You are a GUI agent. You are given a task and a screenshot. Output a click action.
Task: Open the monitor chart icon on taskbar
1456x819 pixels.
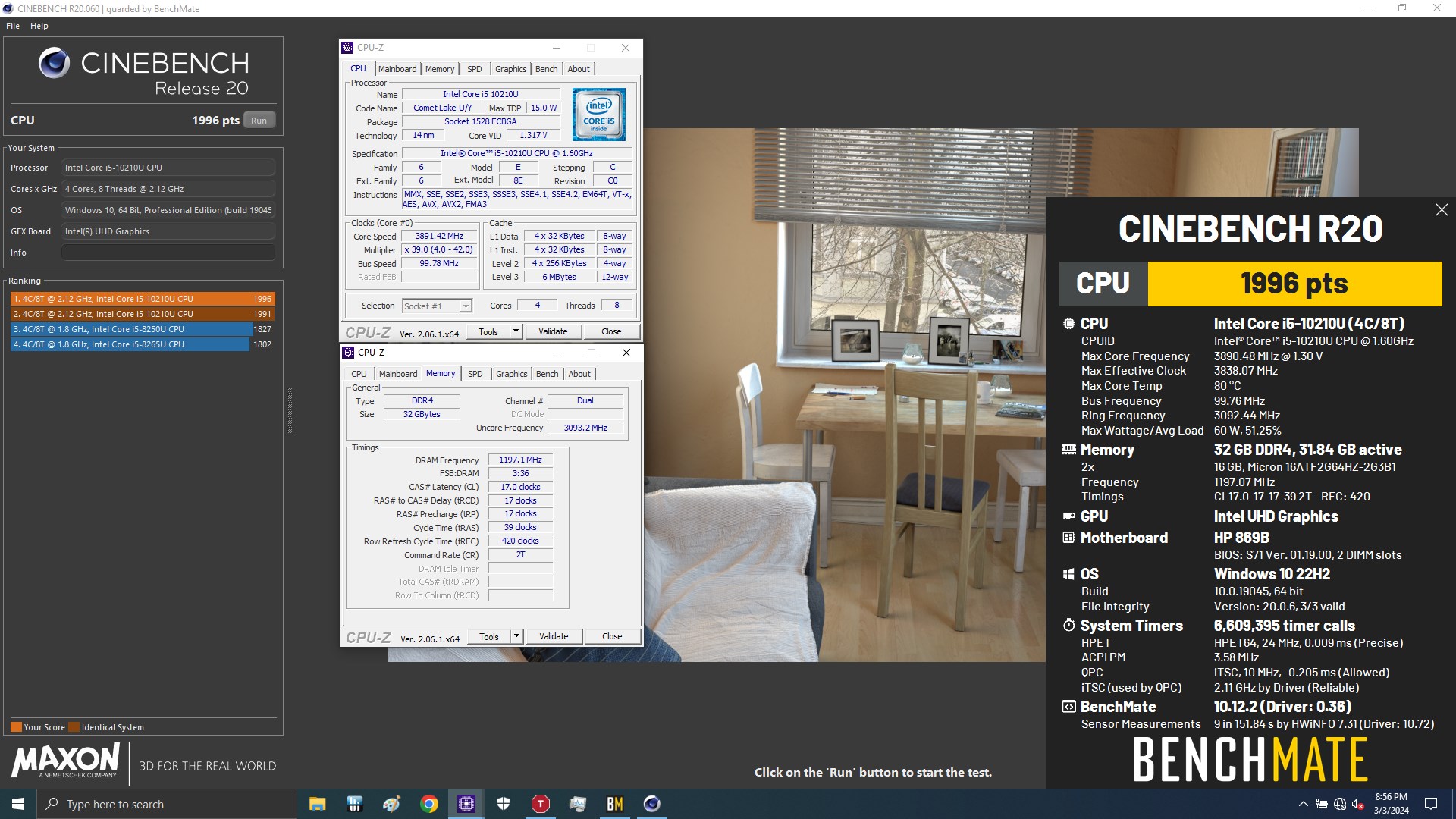click(578, 804)
